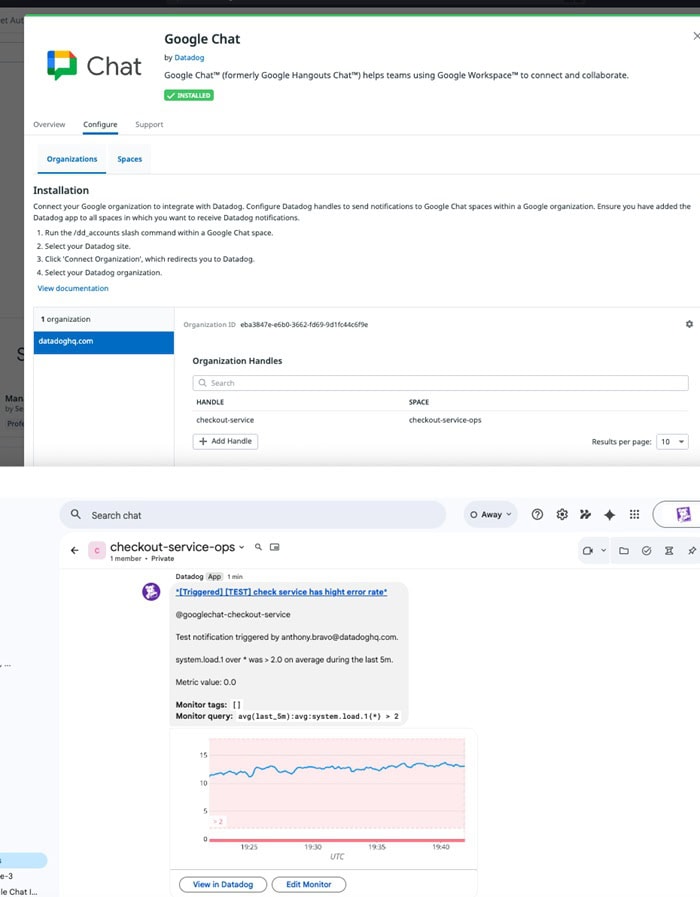Image resolution: width=700 pixels, height=897 pixels.
Task: Click the View in Datadog button
Action: point(223,884)
